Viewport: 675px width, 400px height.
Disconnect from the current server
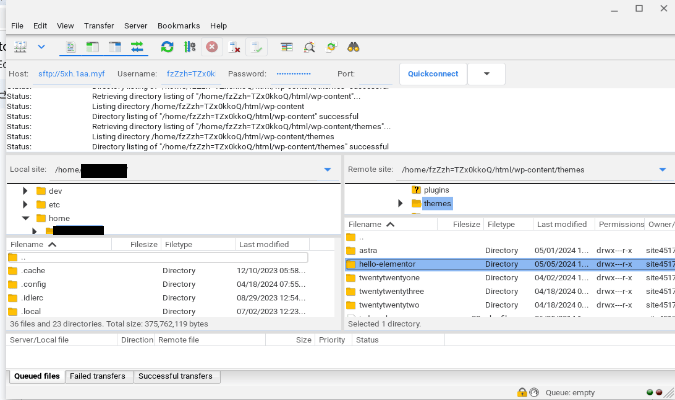(x=234, y=47)
